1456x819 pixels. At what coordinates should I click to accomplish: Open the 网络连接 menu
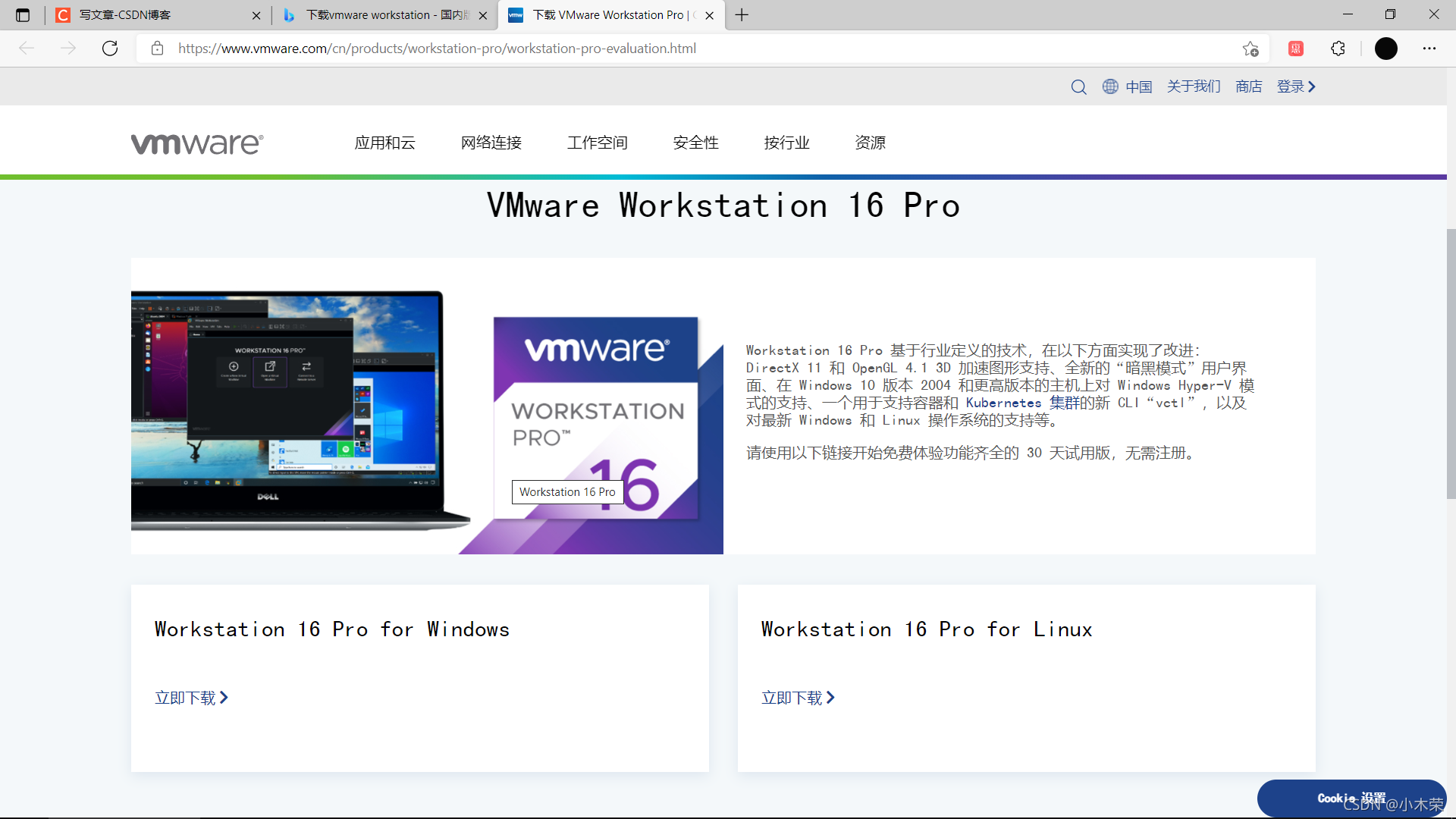coord(491,143)
